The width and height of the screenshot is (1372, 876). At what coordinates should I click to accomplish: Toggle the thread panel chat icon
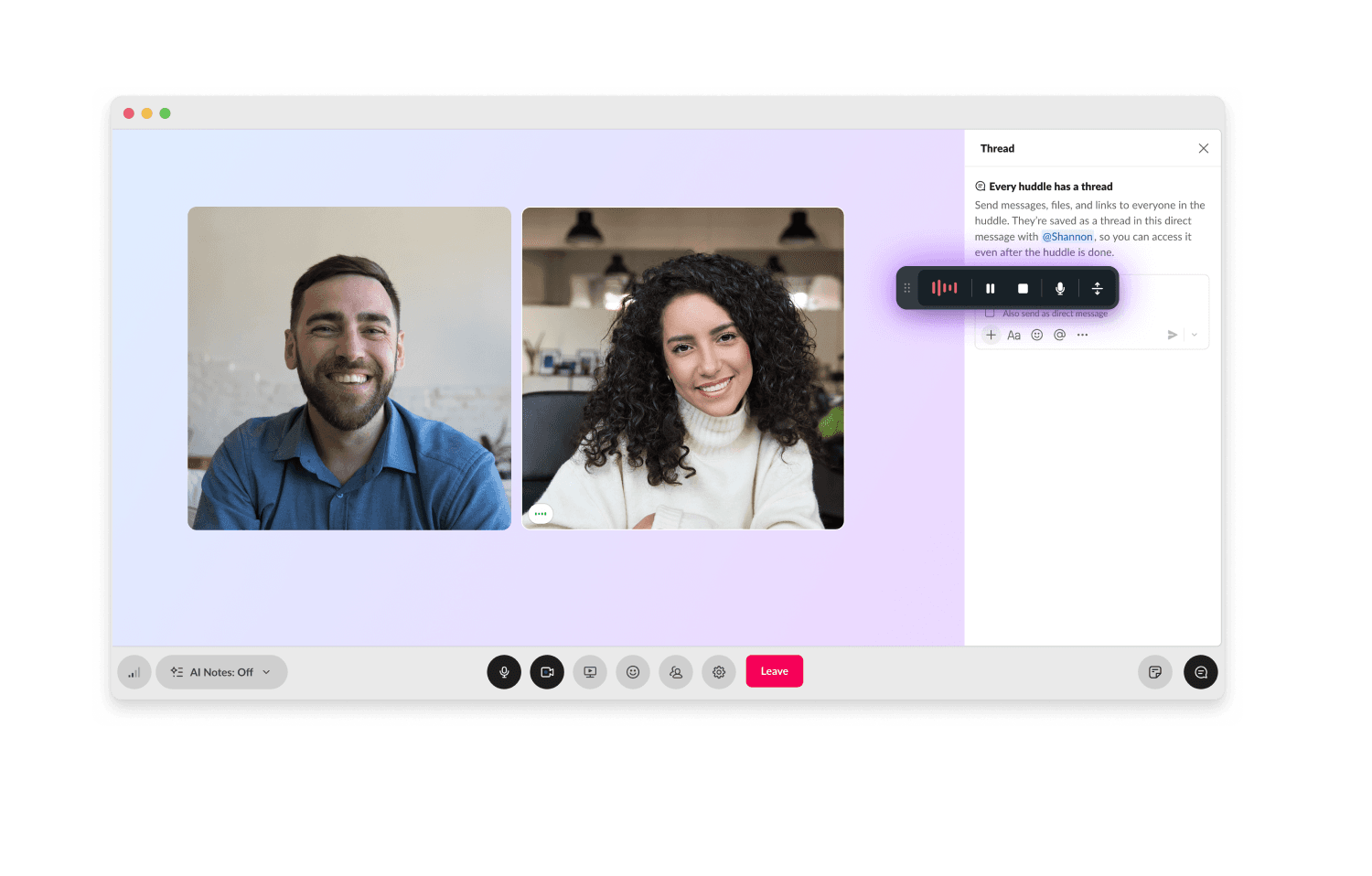click(1201, 672)
